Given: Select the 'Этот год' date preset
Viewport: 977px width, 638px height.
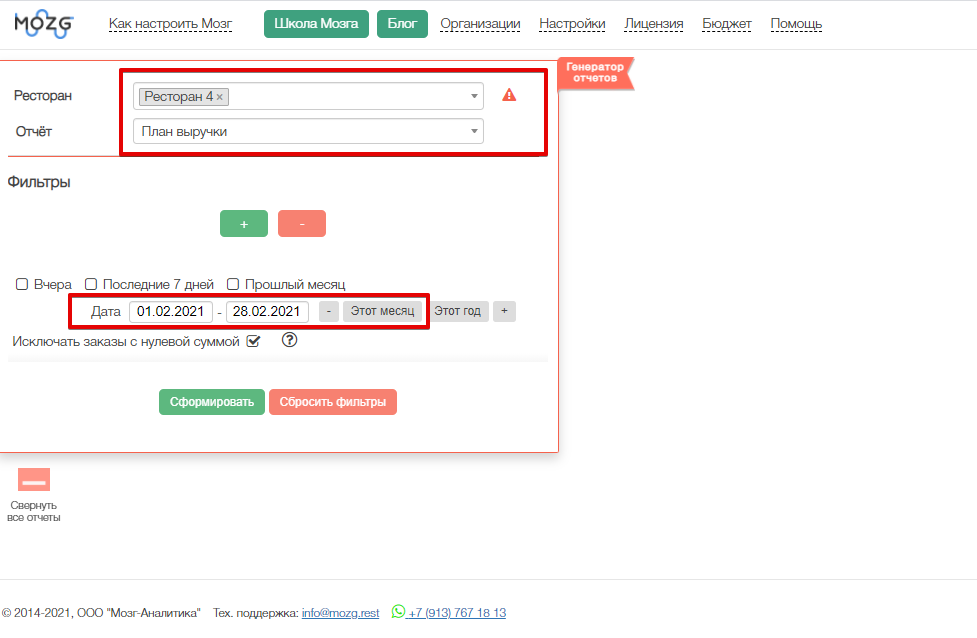Looking at the screenshot, I should click(457, 311).
